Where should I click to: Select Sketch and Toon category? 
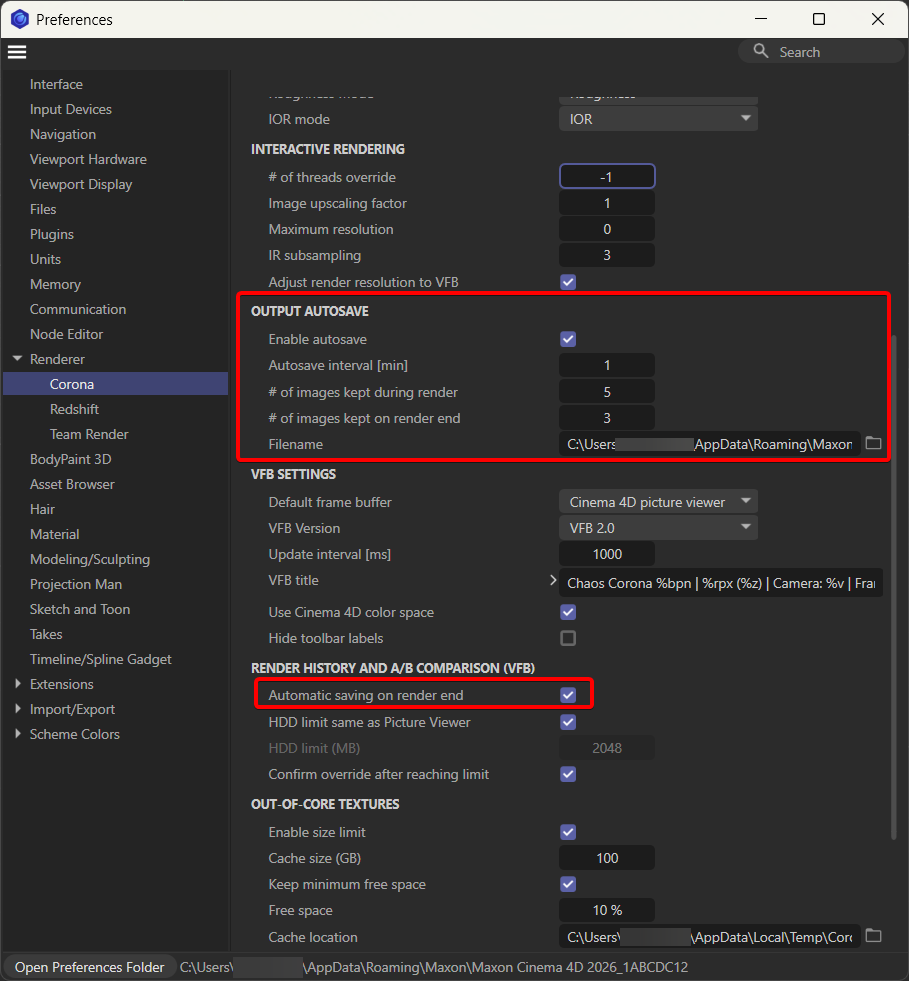coord(80,609)
